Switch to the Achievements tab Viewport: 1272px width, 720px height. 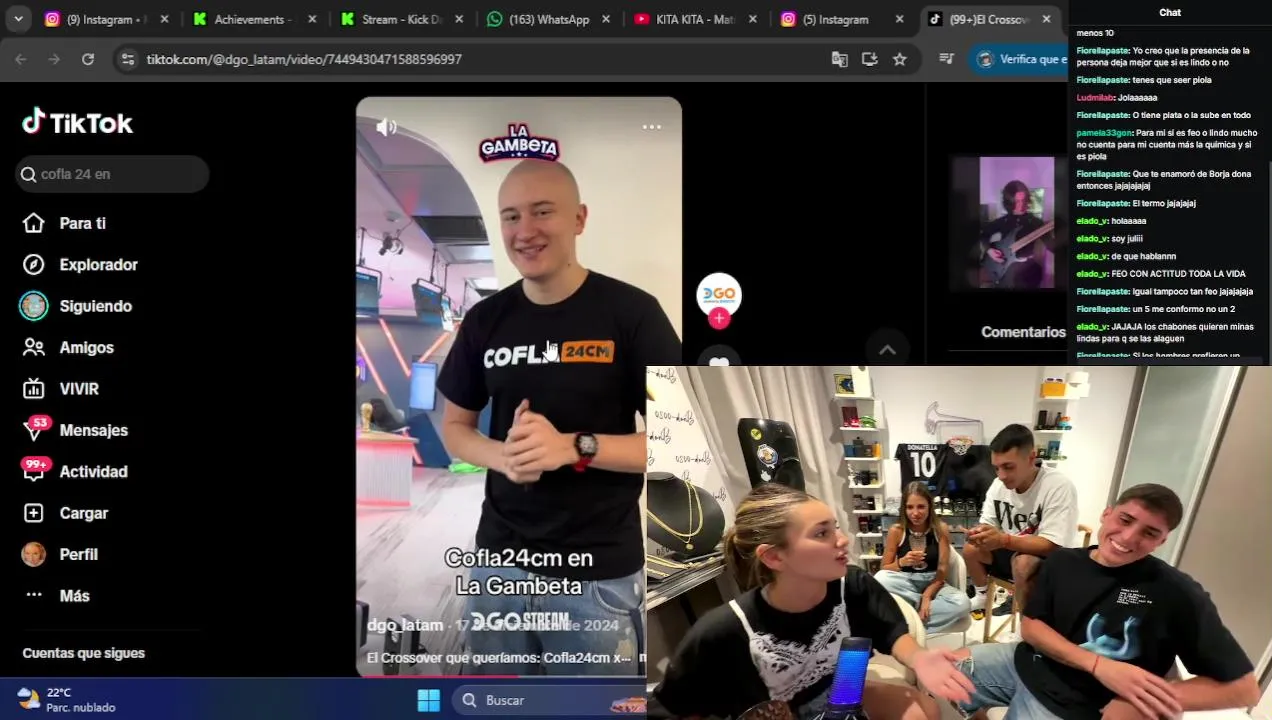[254, 19]
